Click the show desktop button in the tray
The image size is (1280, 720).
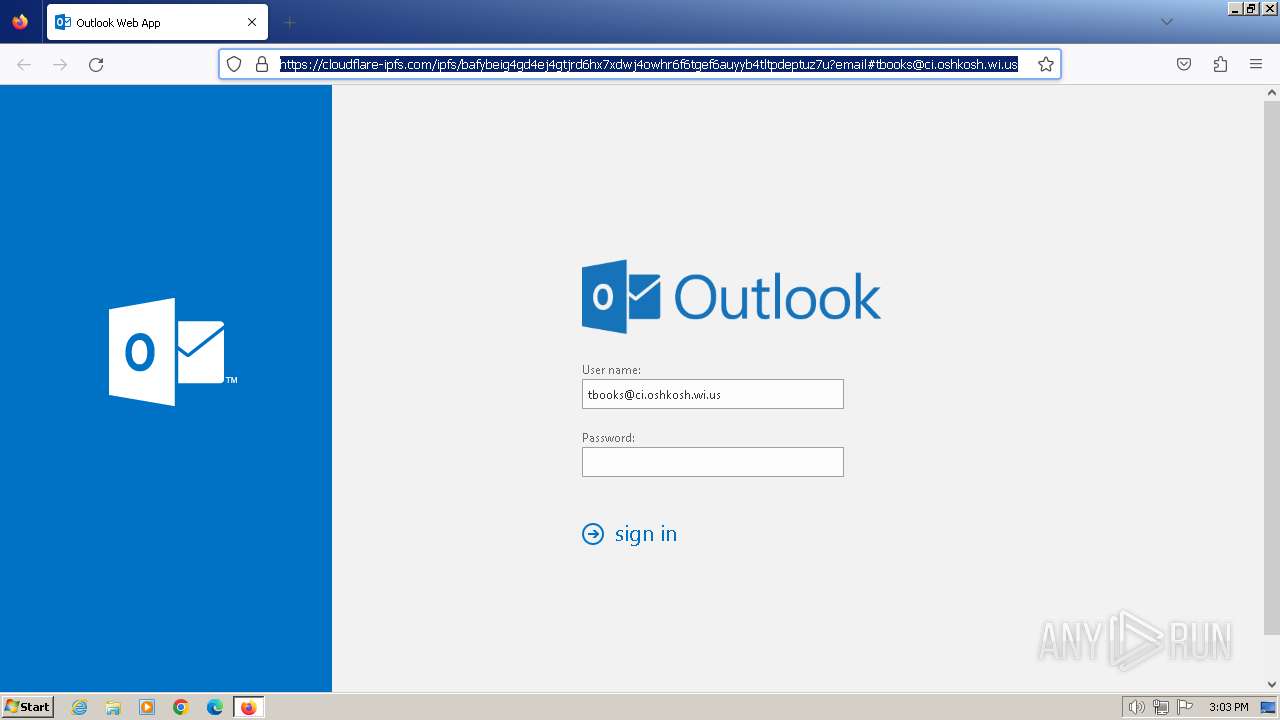click(x=1268, y=707)
